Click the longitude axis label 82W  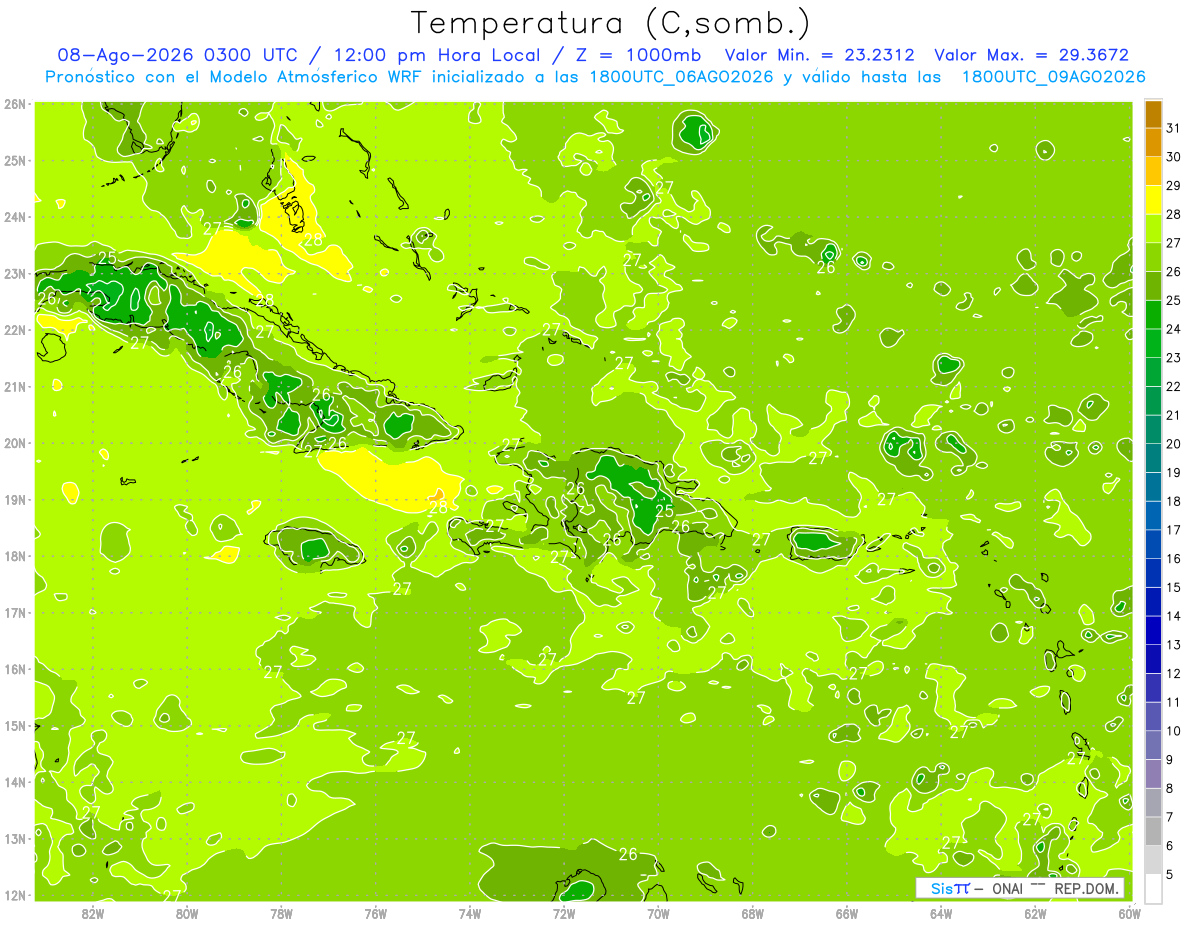tap(93, 912)
